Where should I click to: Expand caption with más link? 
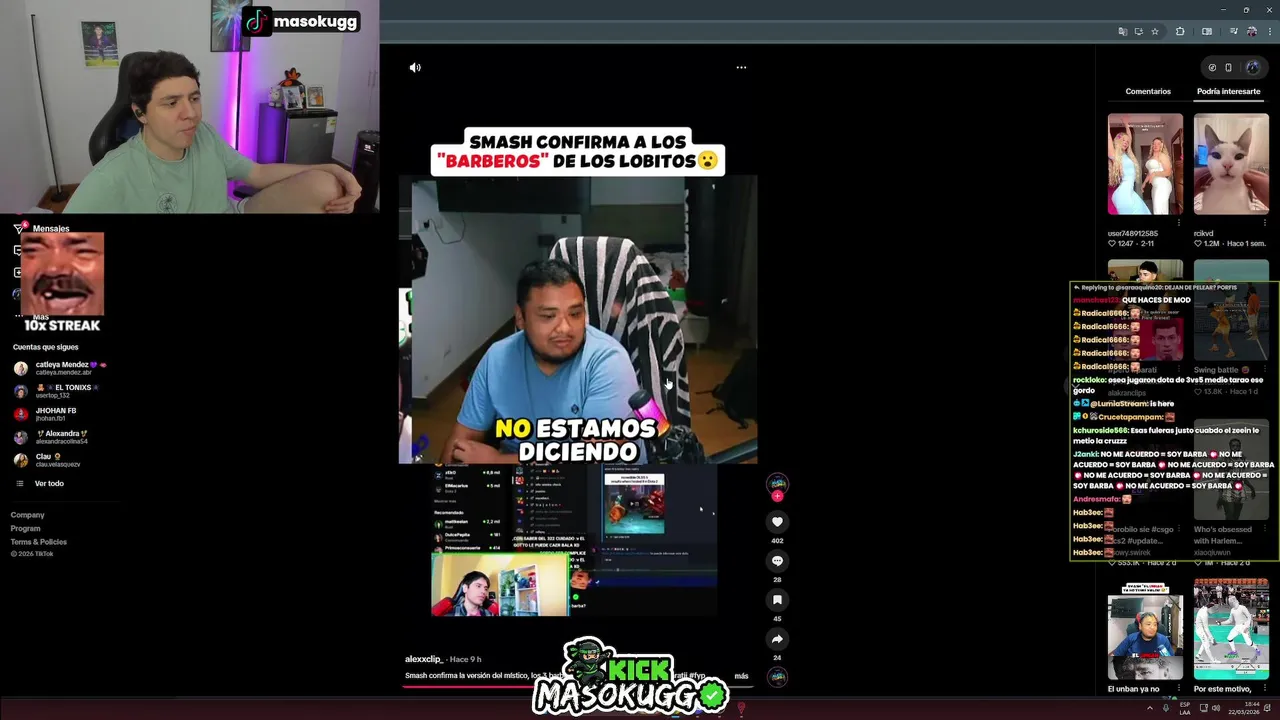tap(741, 676)
